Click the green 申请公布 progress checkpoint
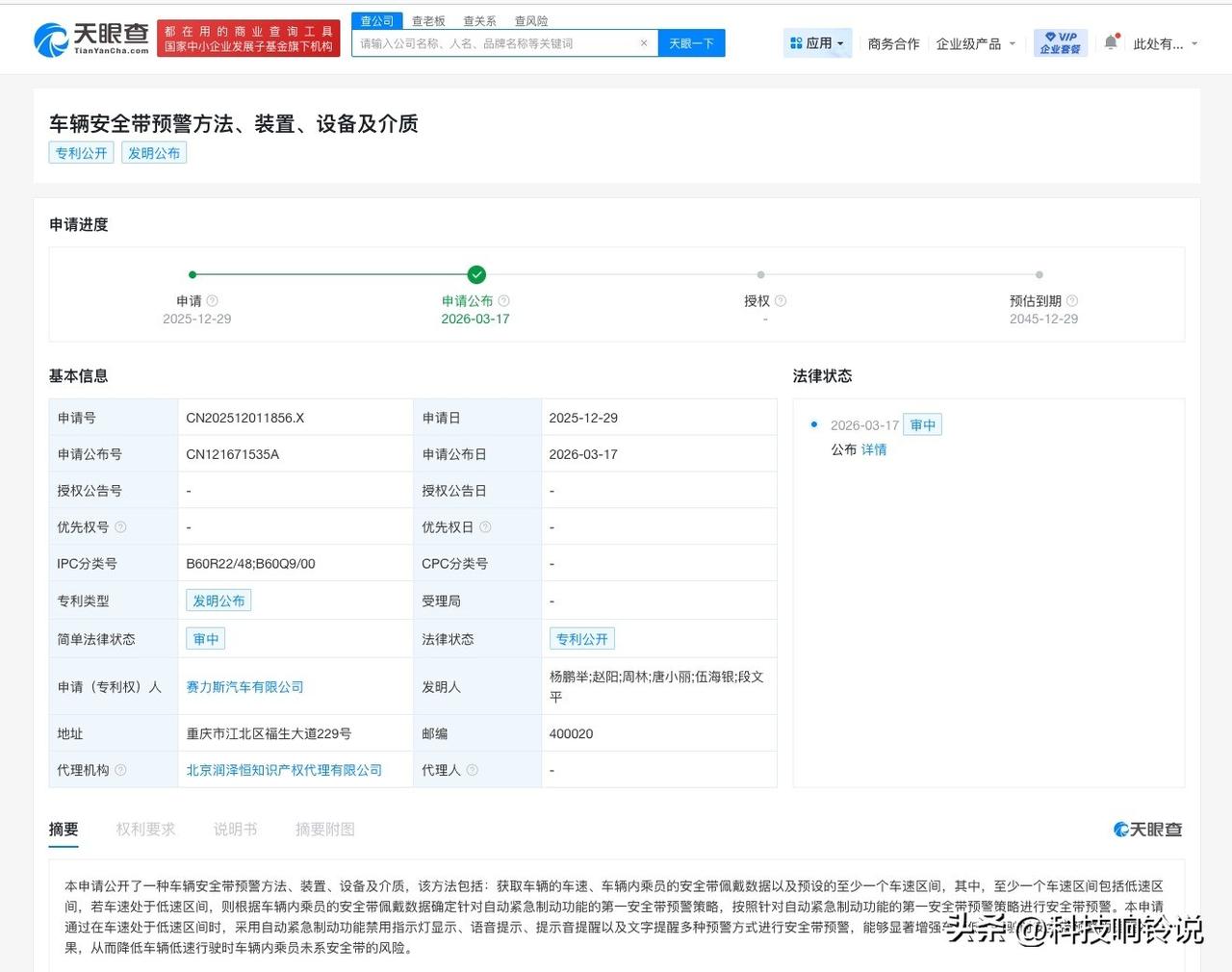The width and height of the screenshot is (1232, 972). coord(476,274)
